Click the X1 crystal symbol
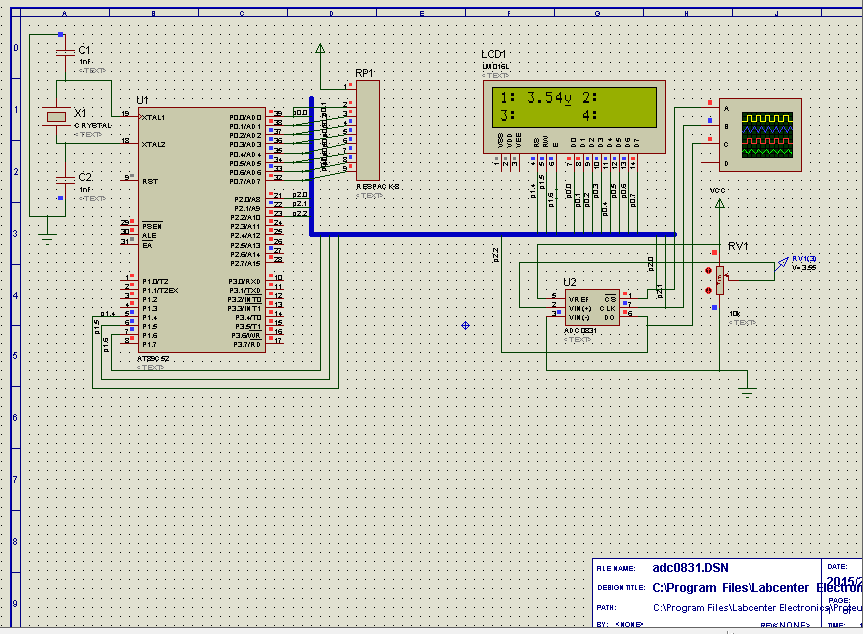Screen dimensions: 863x634 tap(56, 117)
